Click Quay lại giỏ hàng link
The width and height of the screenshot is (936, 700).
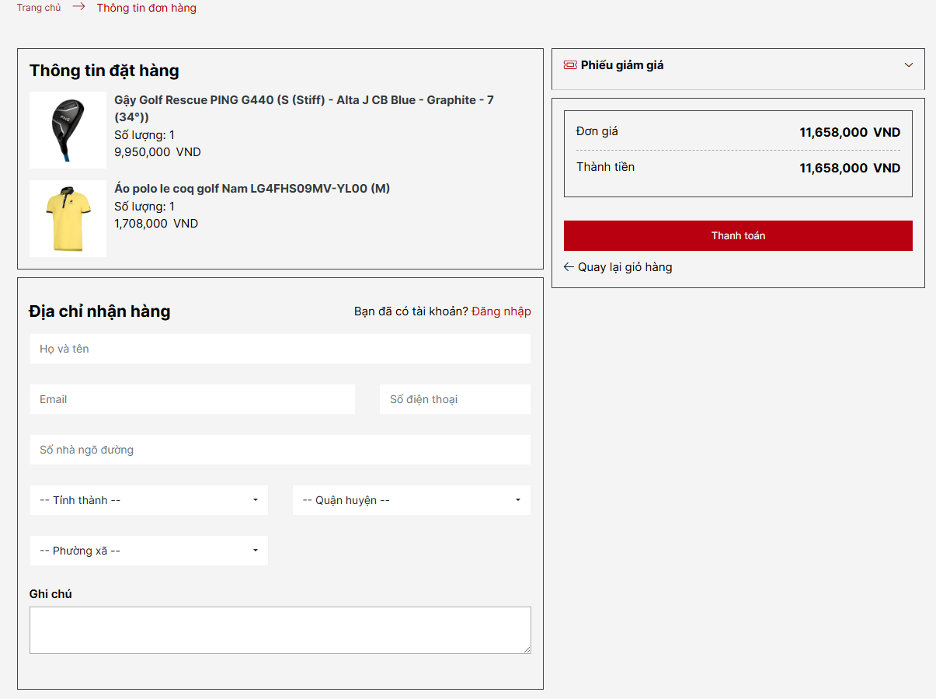(624, 267)
